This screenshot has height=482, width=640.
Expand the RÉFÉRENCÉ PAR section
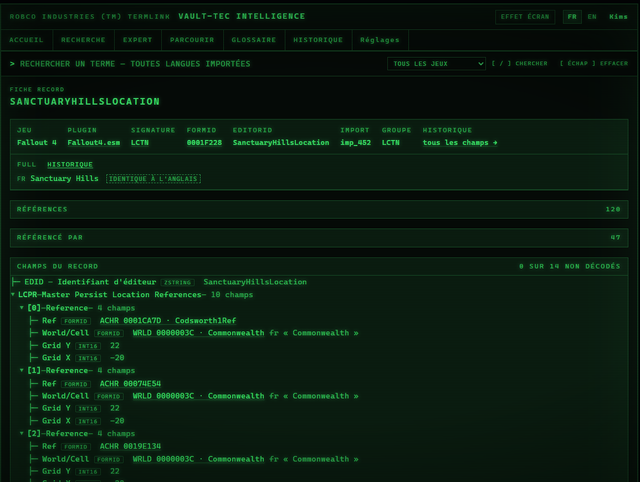coord(319,238)
